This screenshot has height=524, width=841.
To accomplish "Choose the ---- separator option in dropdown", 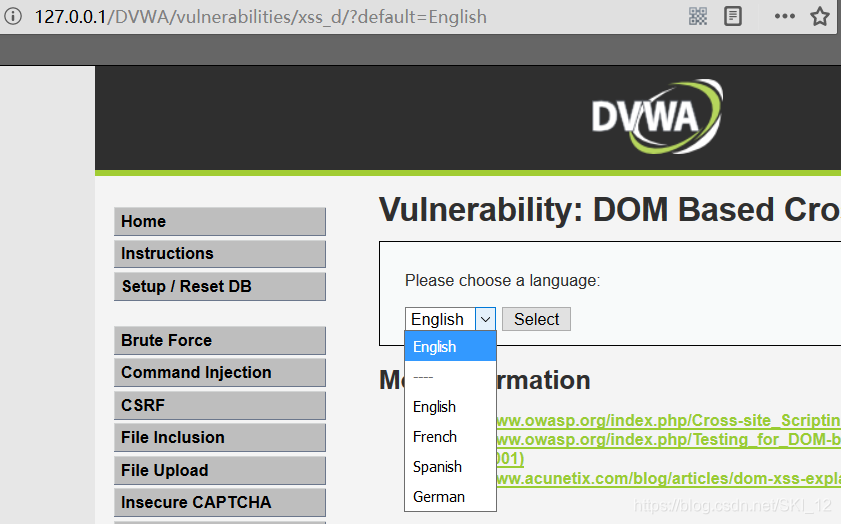I will 450,377.
